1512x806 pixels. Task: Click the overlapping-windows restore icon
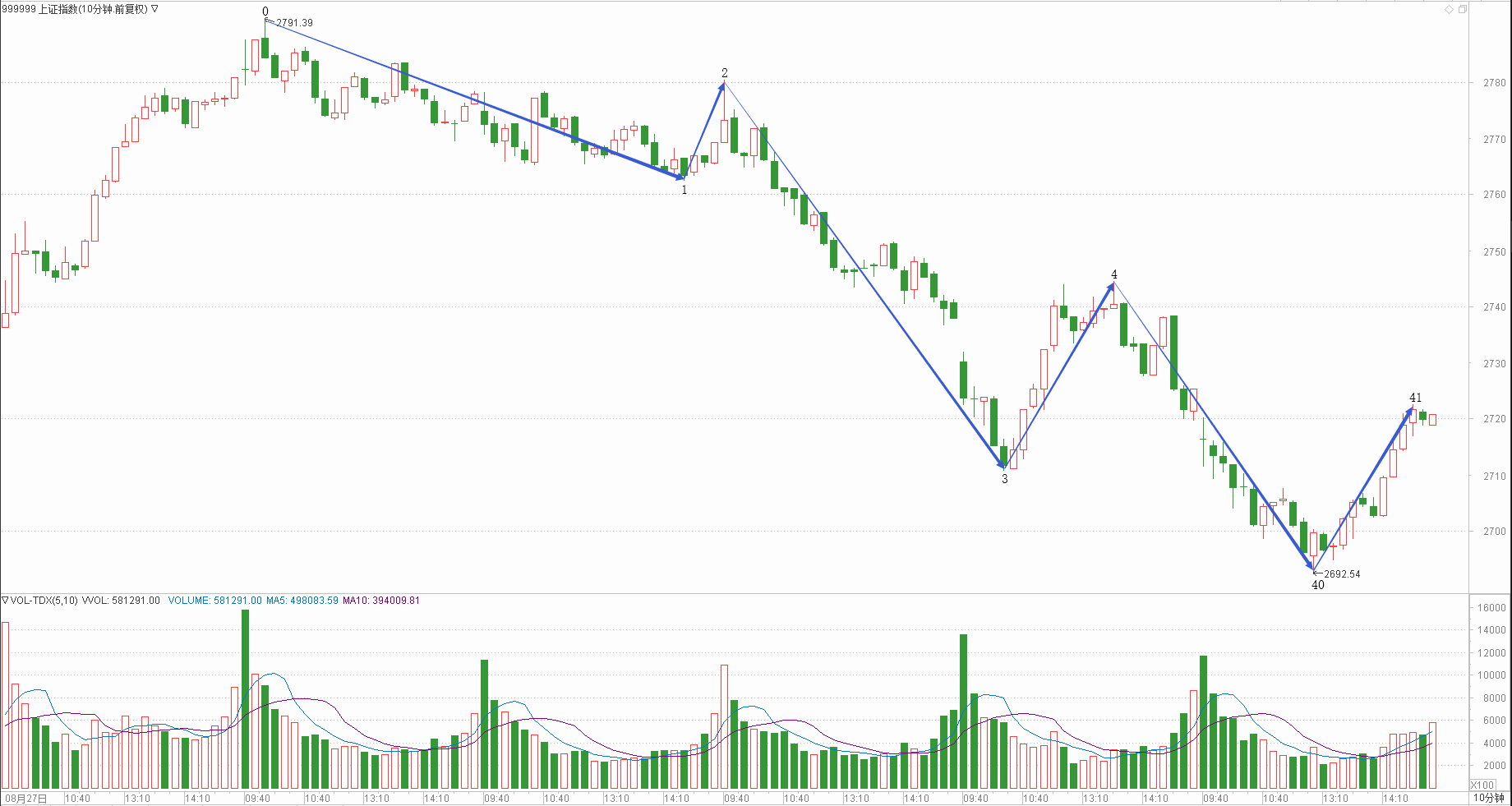1463,10
